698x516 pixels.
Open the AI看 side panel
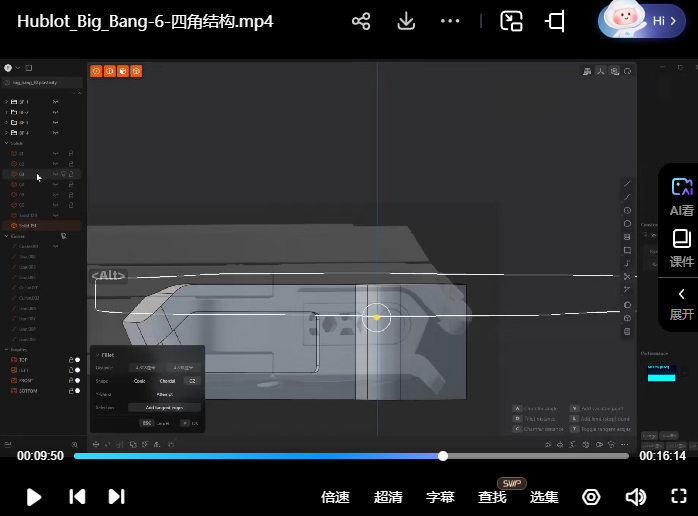tap(681, 196)
